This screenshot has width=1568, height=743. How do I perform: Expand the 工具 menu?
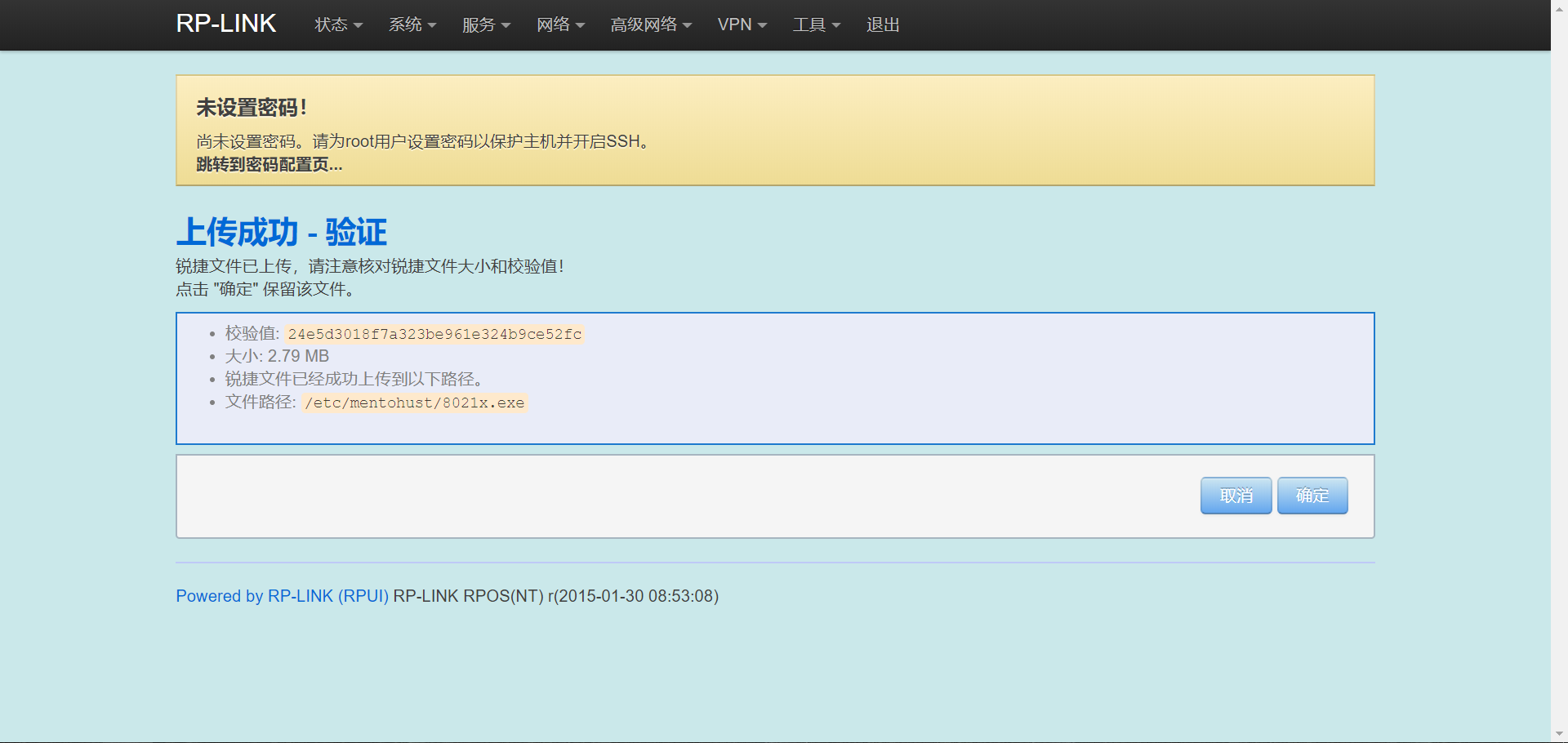point(816,24)
